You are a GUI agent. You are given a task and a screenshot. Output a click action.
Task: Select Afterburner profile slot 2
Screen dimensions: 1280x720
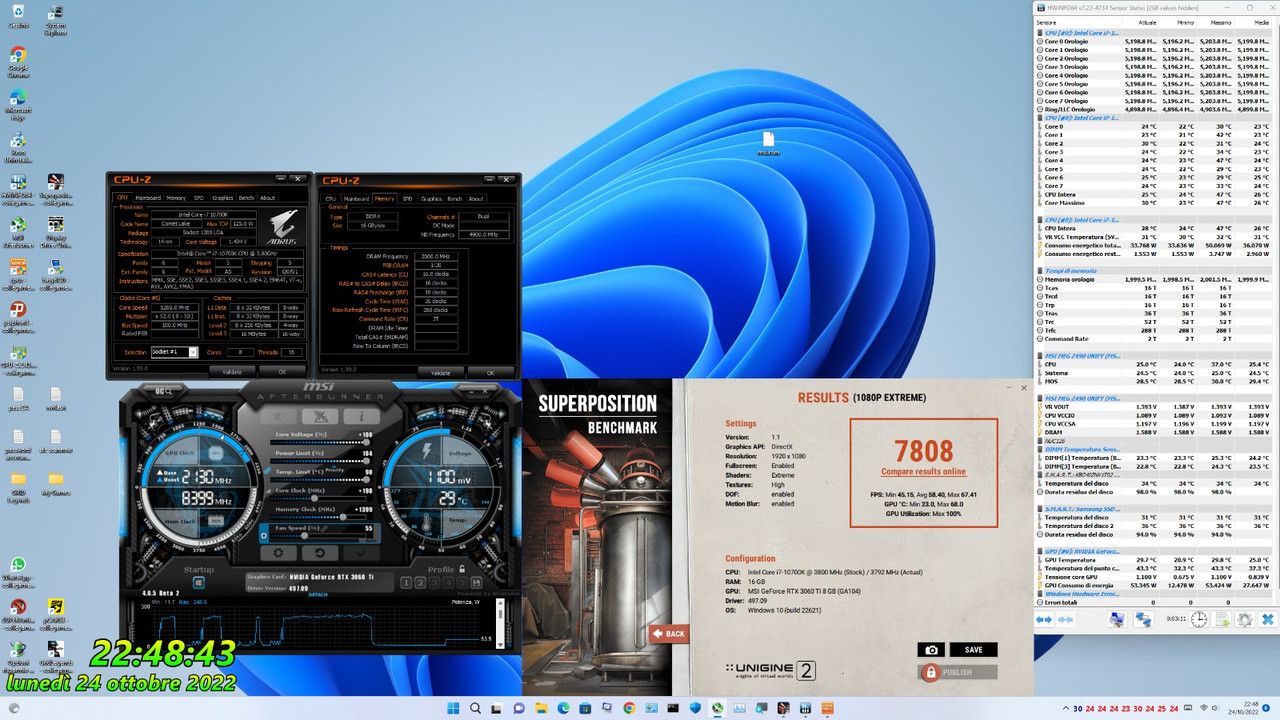pos(420,583)
